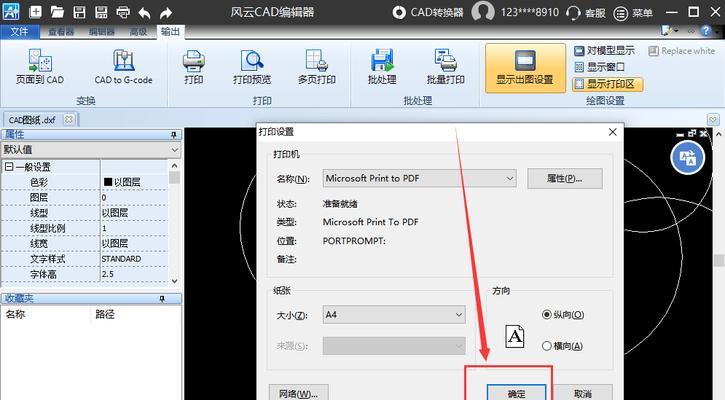The height and width of the screenshot is (400, 725).
Task: Click the new file icon in title bar
Action: (x=35, y=12)
